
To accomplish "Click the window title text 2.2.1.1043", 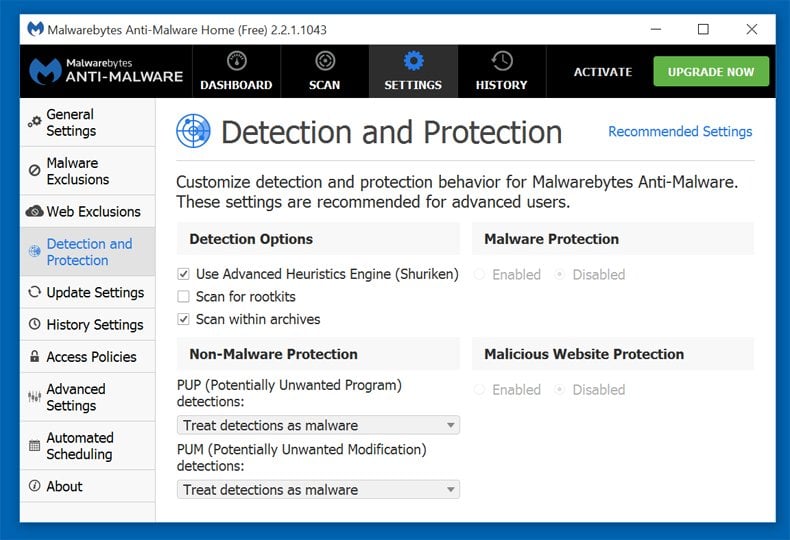I will [x=299, y=30].
